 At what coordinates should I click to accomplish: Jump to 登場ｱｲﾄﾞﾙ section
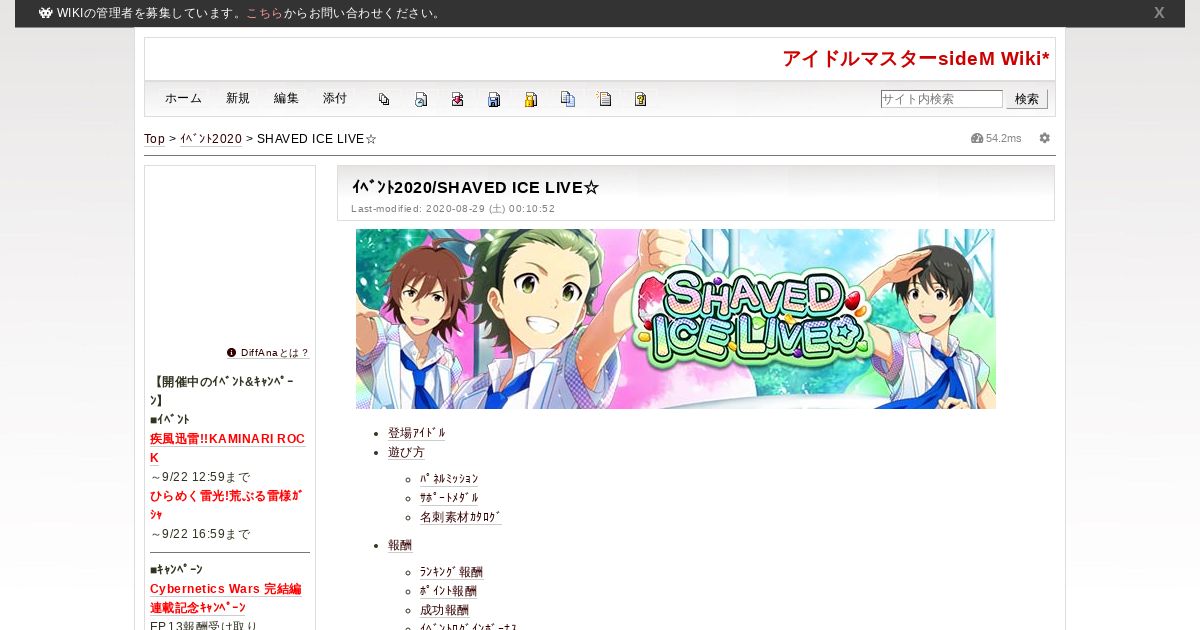click(417, 433)
